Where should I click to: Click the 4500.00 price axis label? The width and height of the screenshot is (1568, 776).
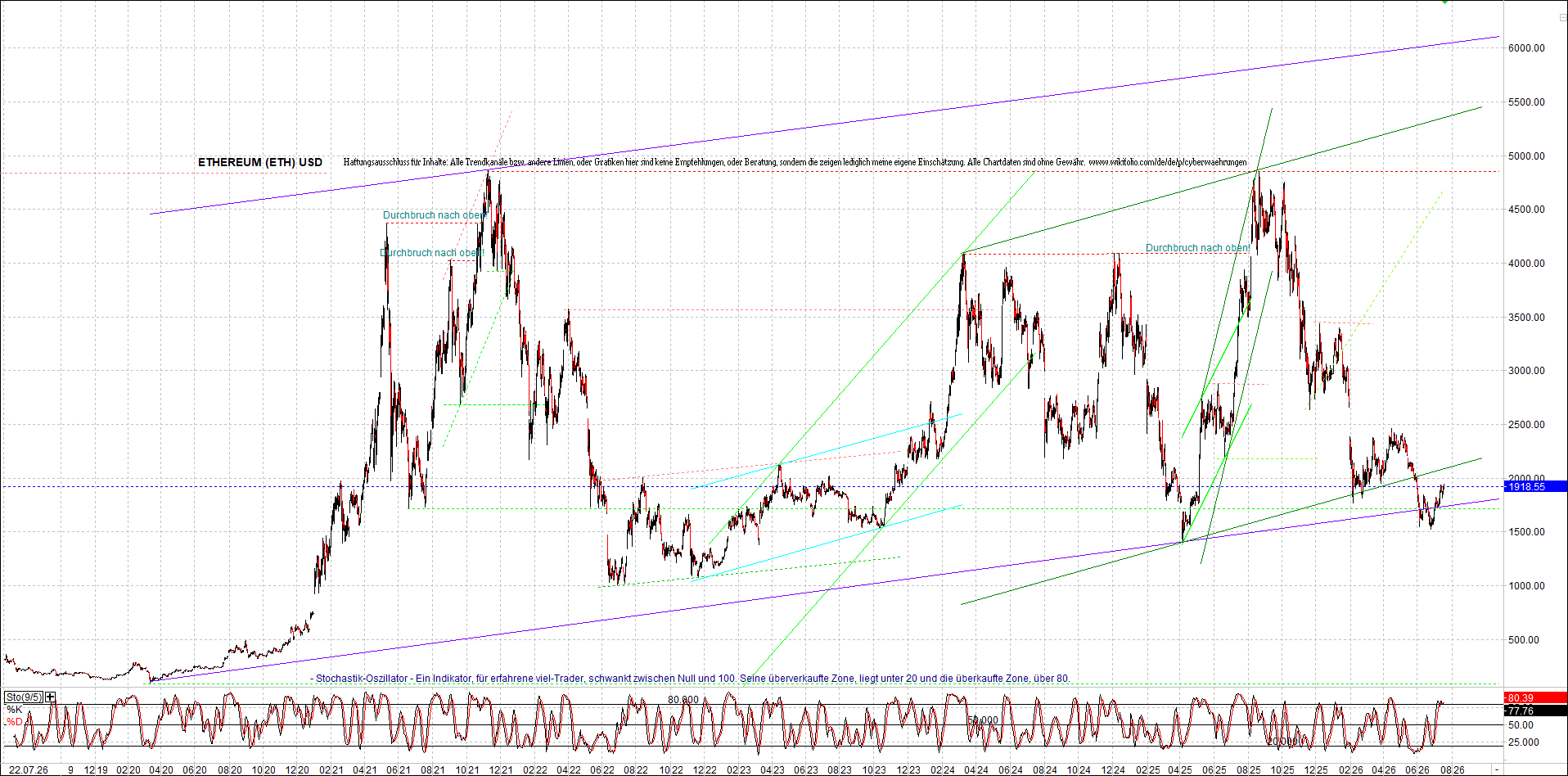click(x=1526, y=210)
